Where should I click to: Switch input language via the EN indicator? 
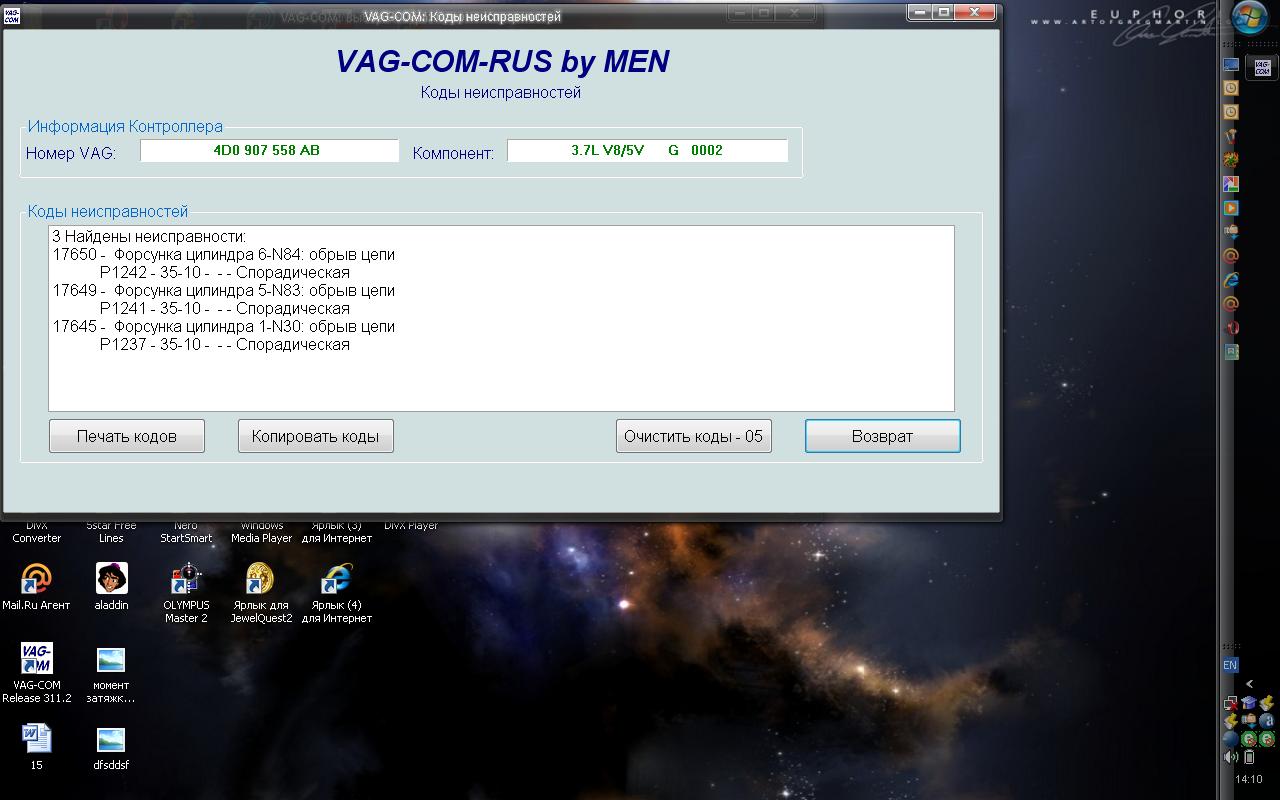click(1230, 665)
